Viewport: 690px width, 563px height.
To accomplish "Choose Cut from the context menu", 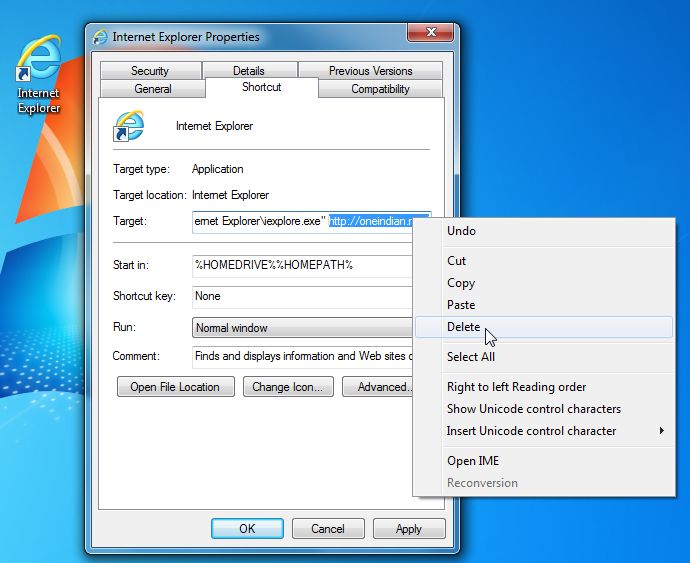I will (544, 261).
